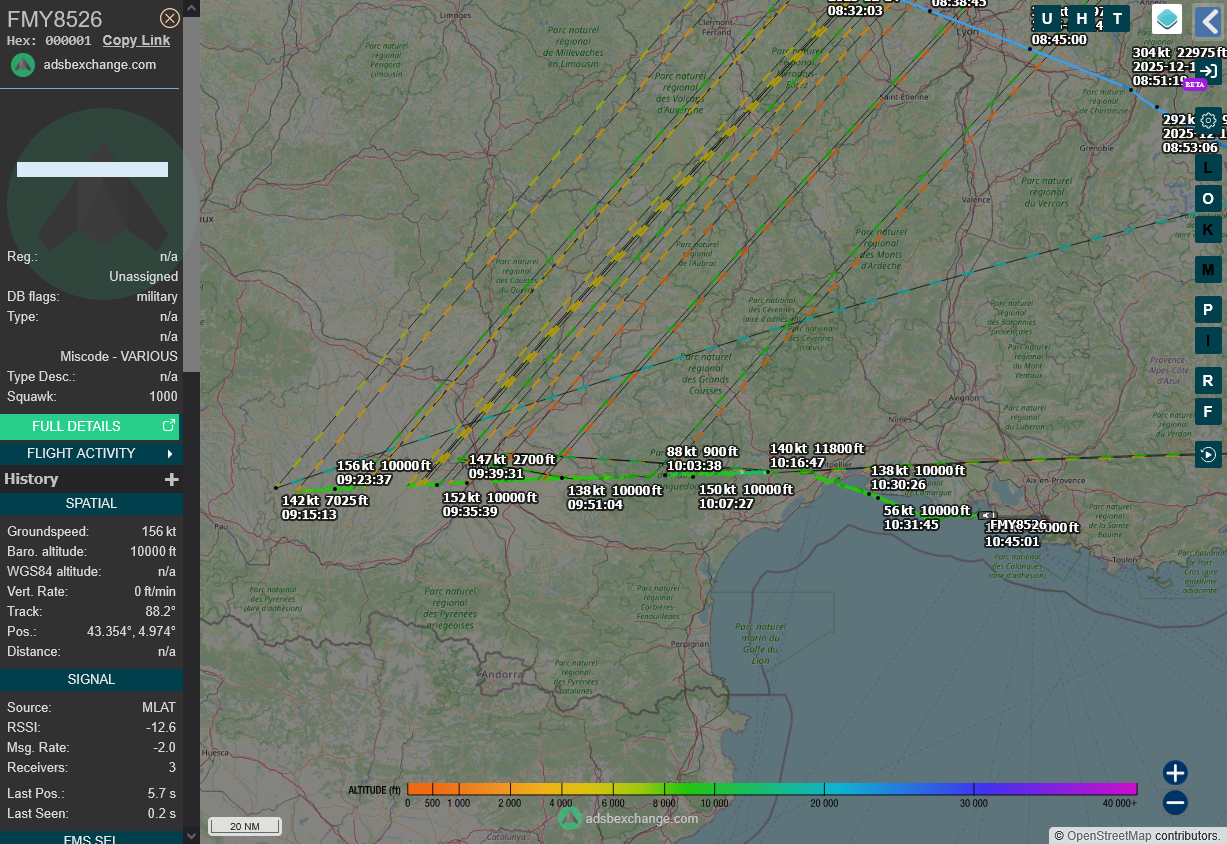Zoom out with the minus button
The height and width of the screenshot is (844, 1227).
[x=1175, y=802]
